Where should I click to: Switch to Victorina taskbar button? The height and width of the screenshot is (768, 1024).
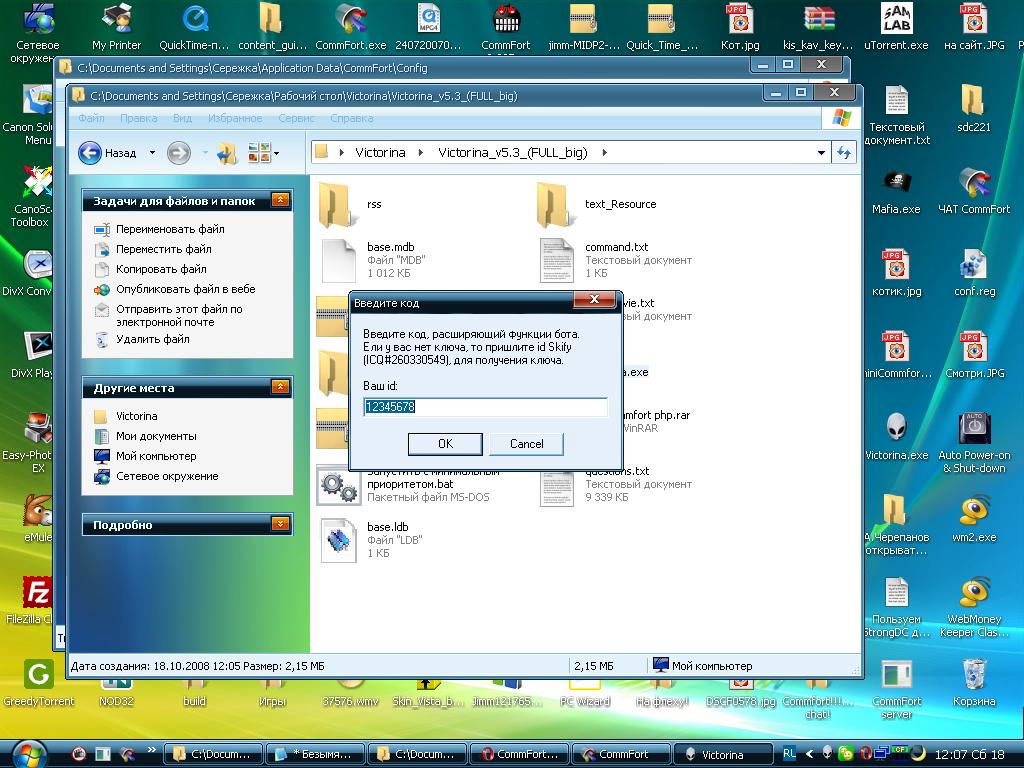(716, 754)
